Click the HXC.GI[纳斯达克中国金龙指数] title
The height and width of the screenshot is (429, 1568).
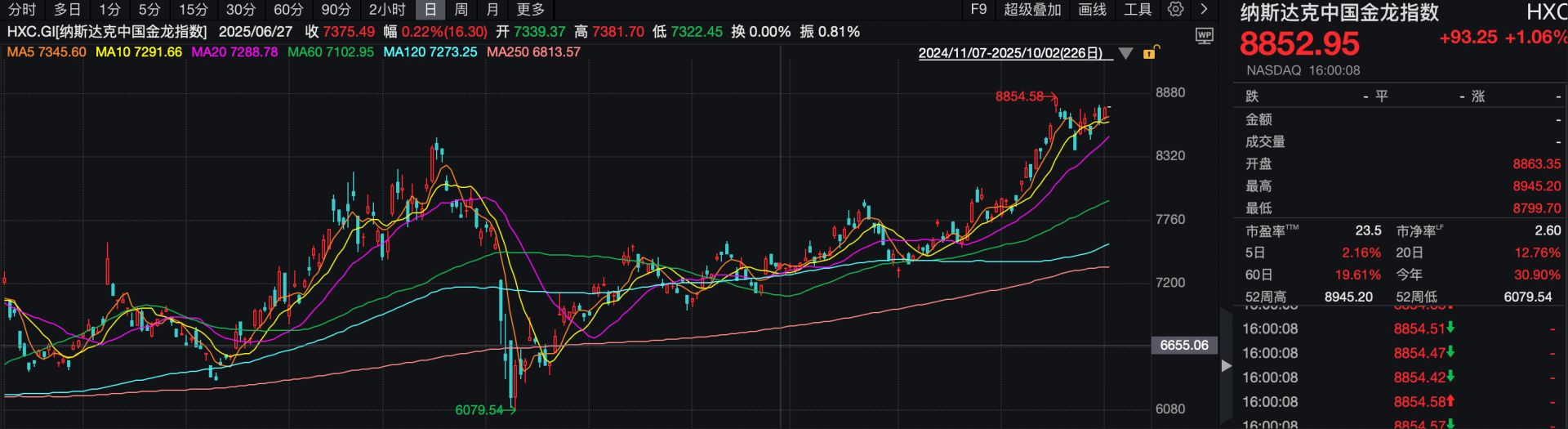click(107, 32)
